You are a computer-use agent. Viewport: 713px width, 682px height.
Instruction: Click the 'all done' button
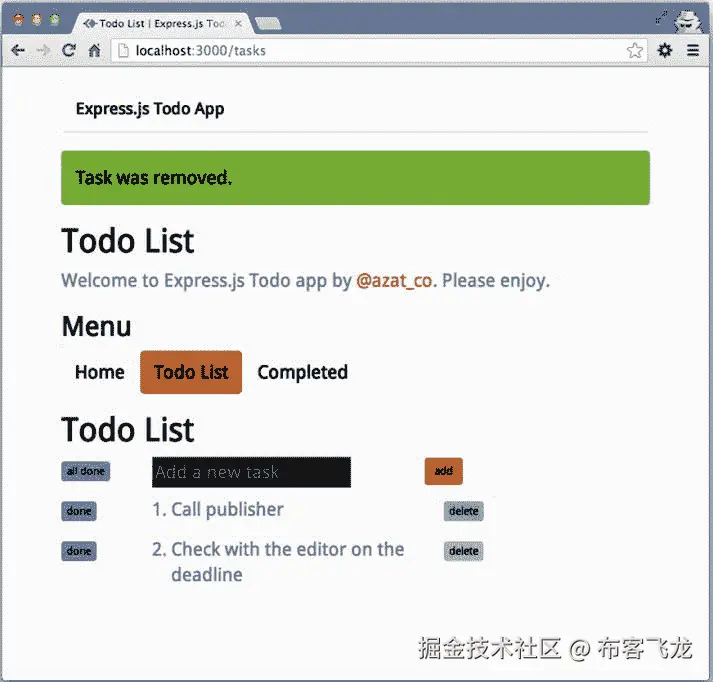click(85, 471)
